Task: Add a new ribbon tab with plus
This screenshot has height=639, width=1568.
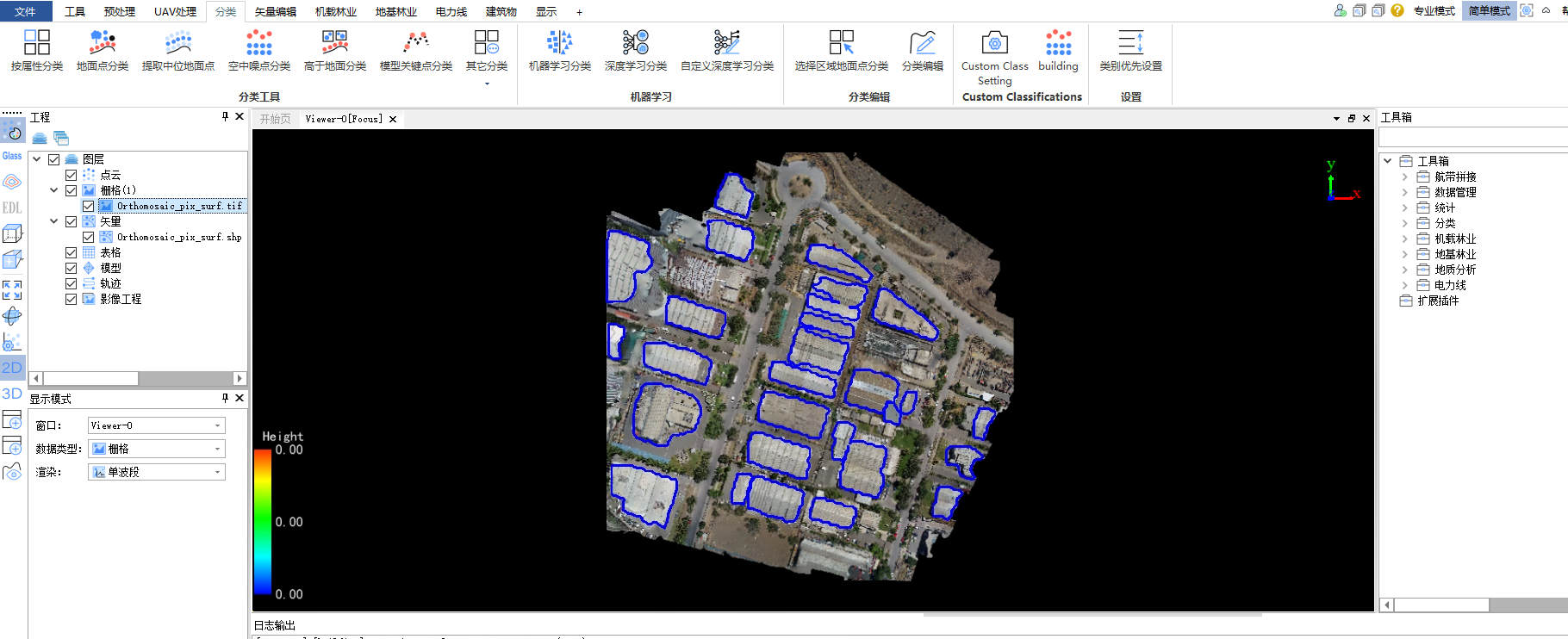Action: pyautogui.click(x=579, y=12)
